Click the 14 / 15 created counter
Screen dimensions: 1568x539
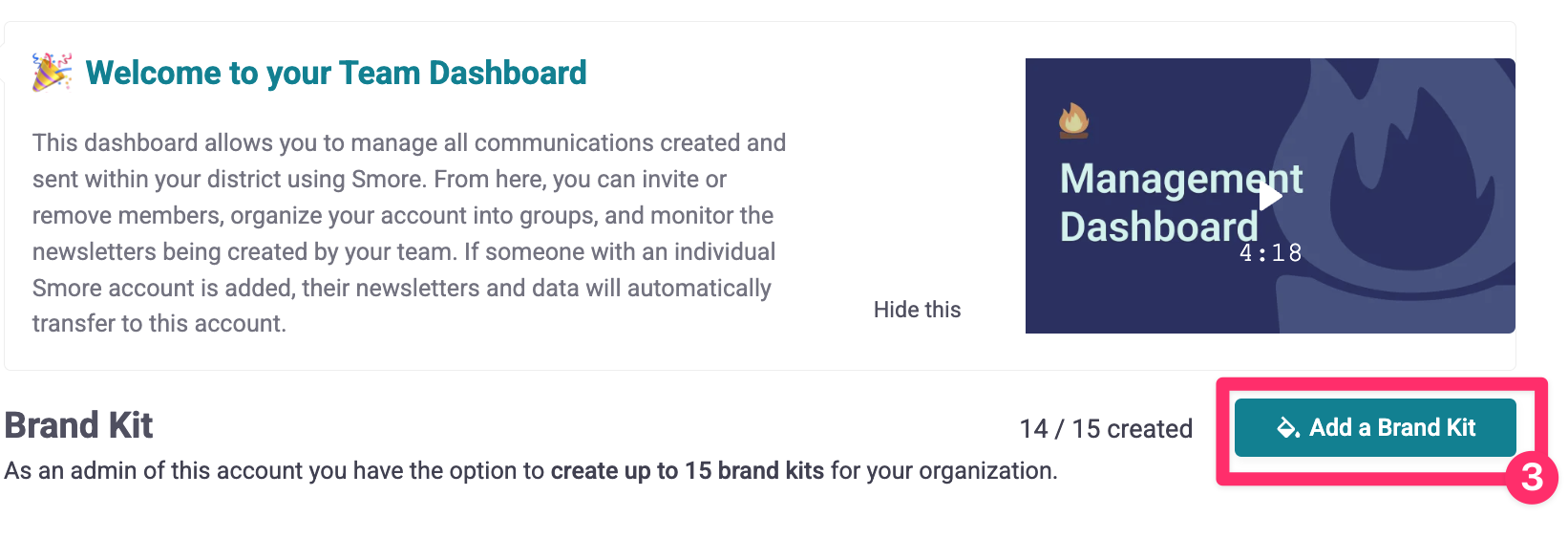[x=1106, y=428]
